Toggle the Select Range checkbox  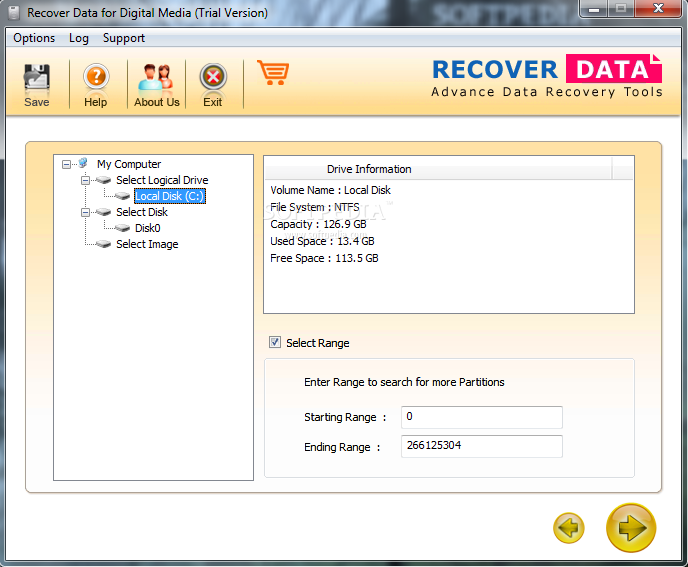tap(275, 342)
